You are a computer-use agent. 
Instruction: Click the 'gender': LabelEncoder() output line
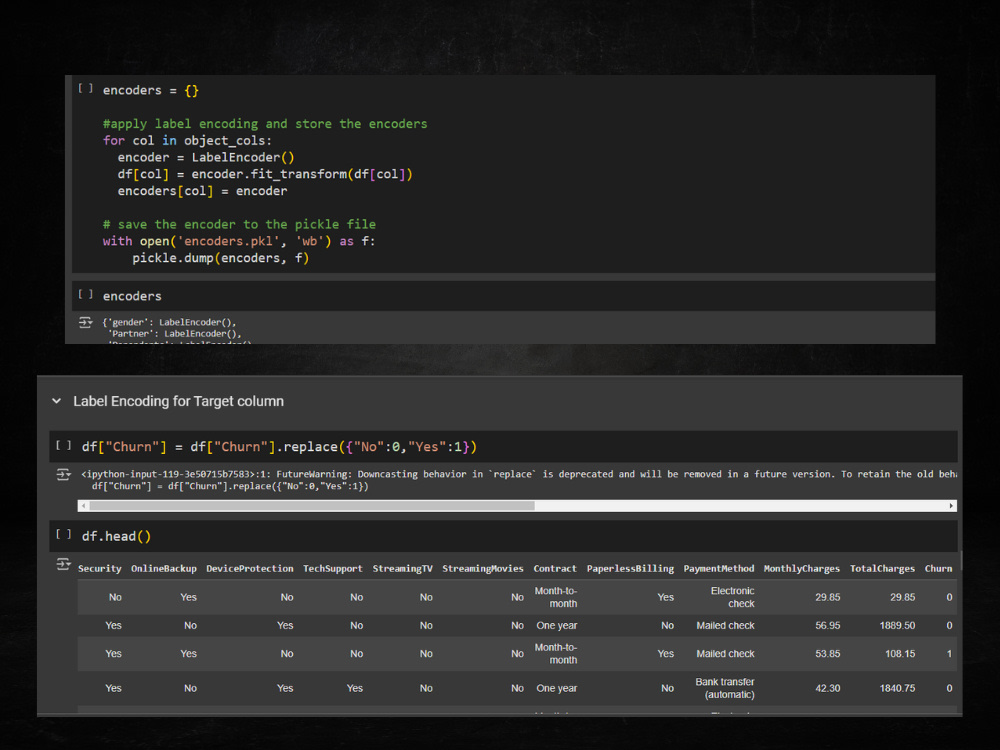coord(169,322)
